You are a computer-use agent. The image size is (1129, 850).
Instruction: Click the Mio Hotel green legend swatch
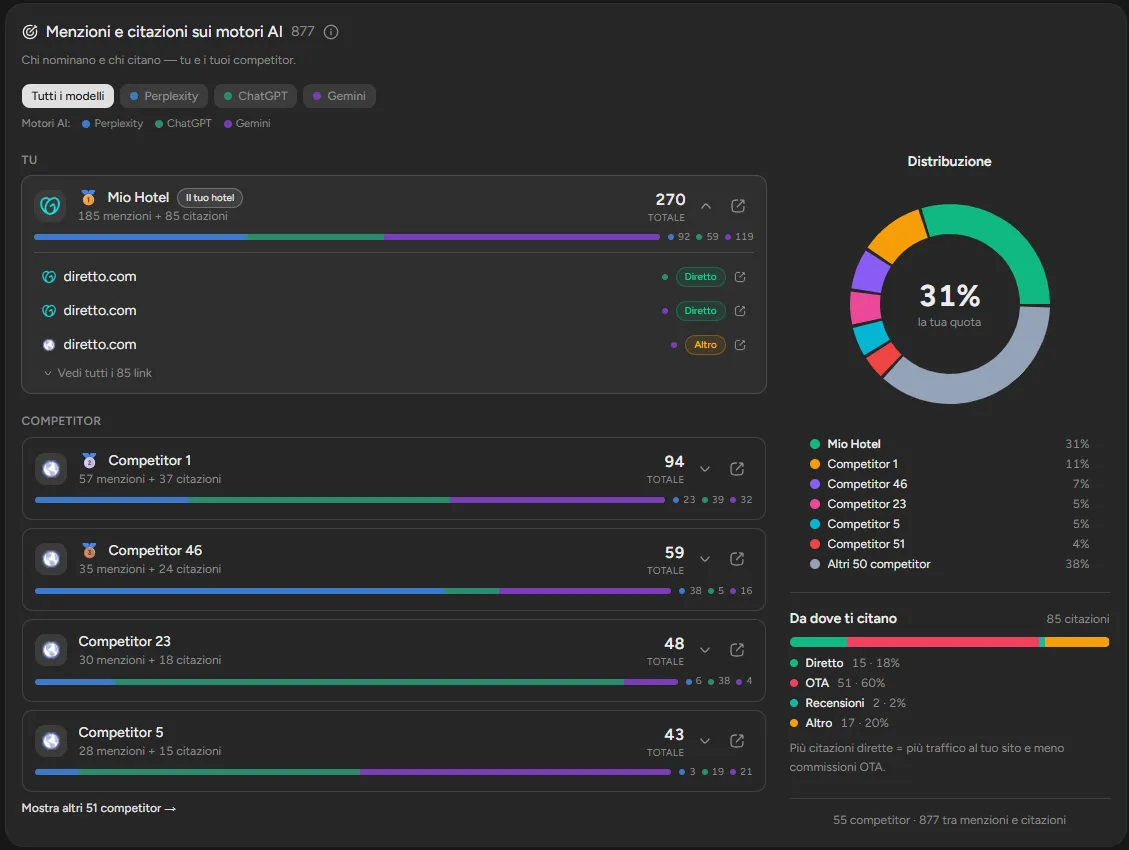815,444
